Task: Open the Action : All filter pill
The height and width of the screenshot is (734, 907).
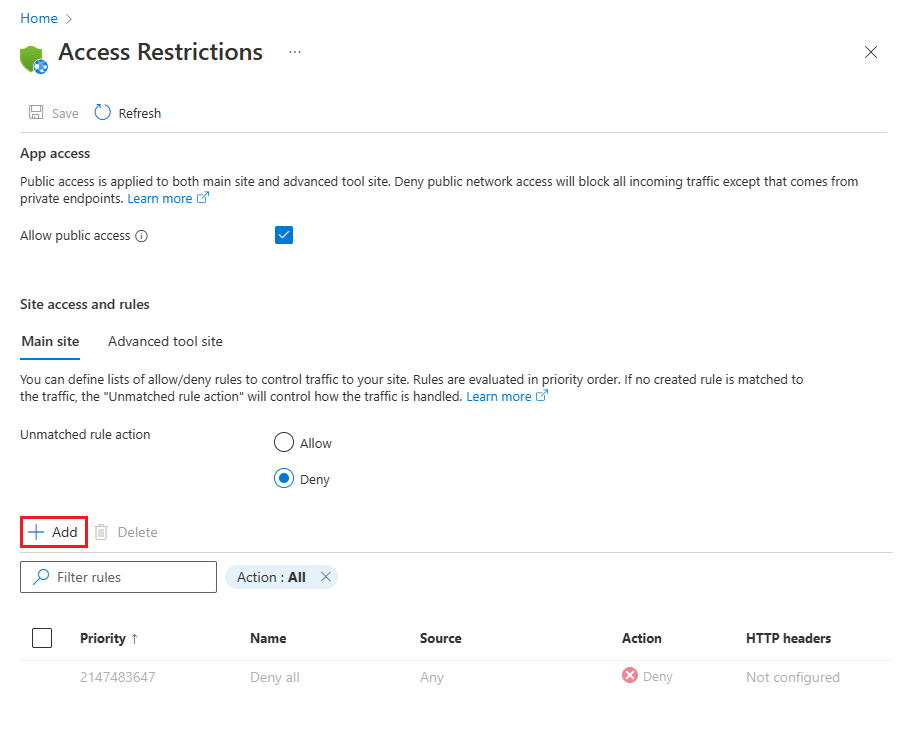Action: [x=271, y=577]
